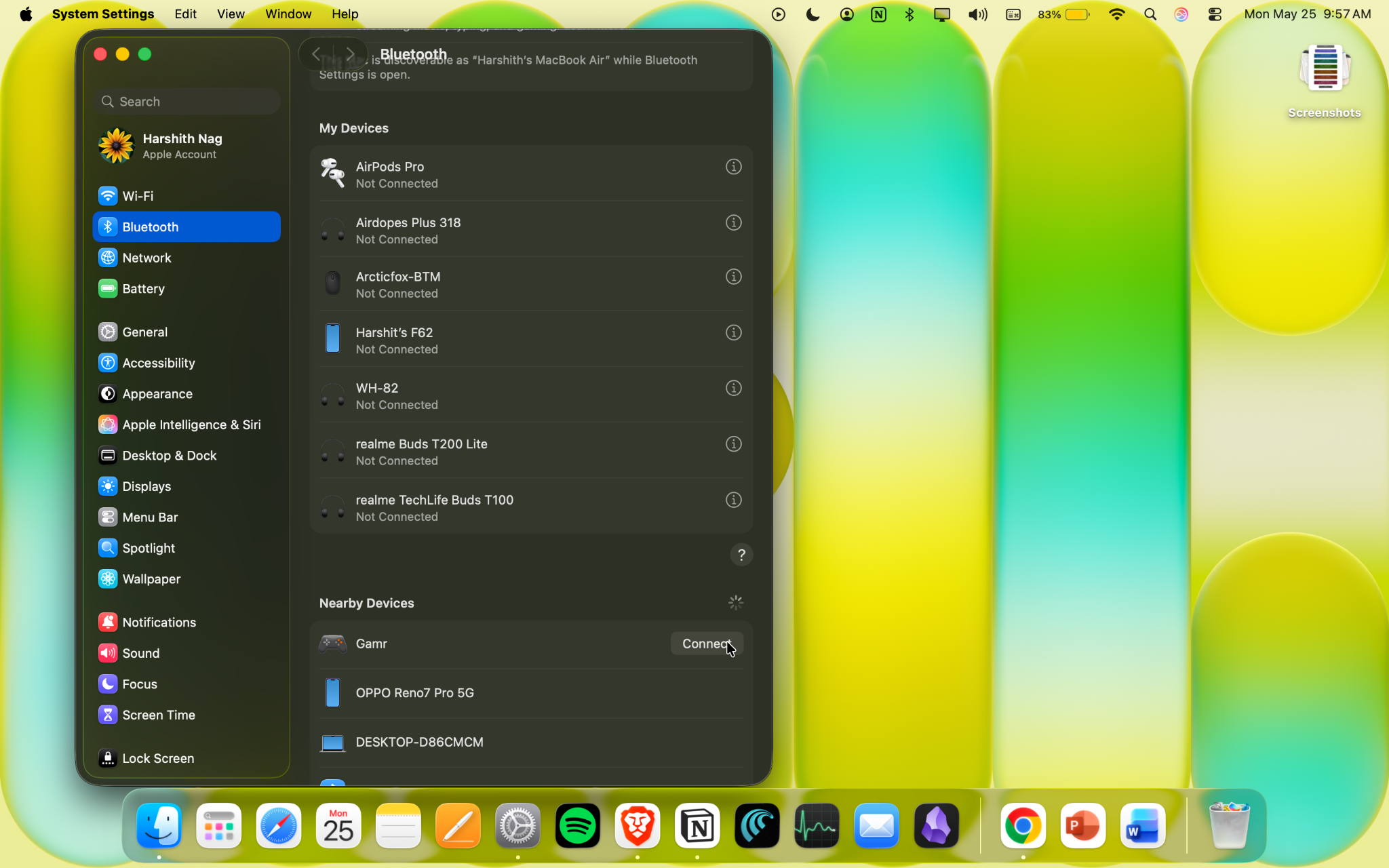Open Control Center from menu bar
The width and height of the screenshot is (1389, 868).
pos(1215,14)
